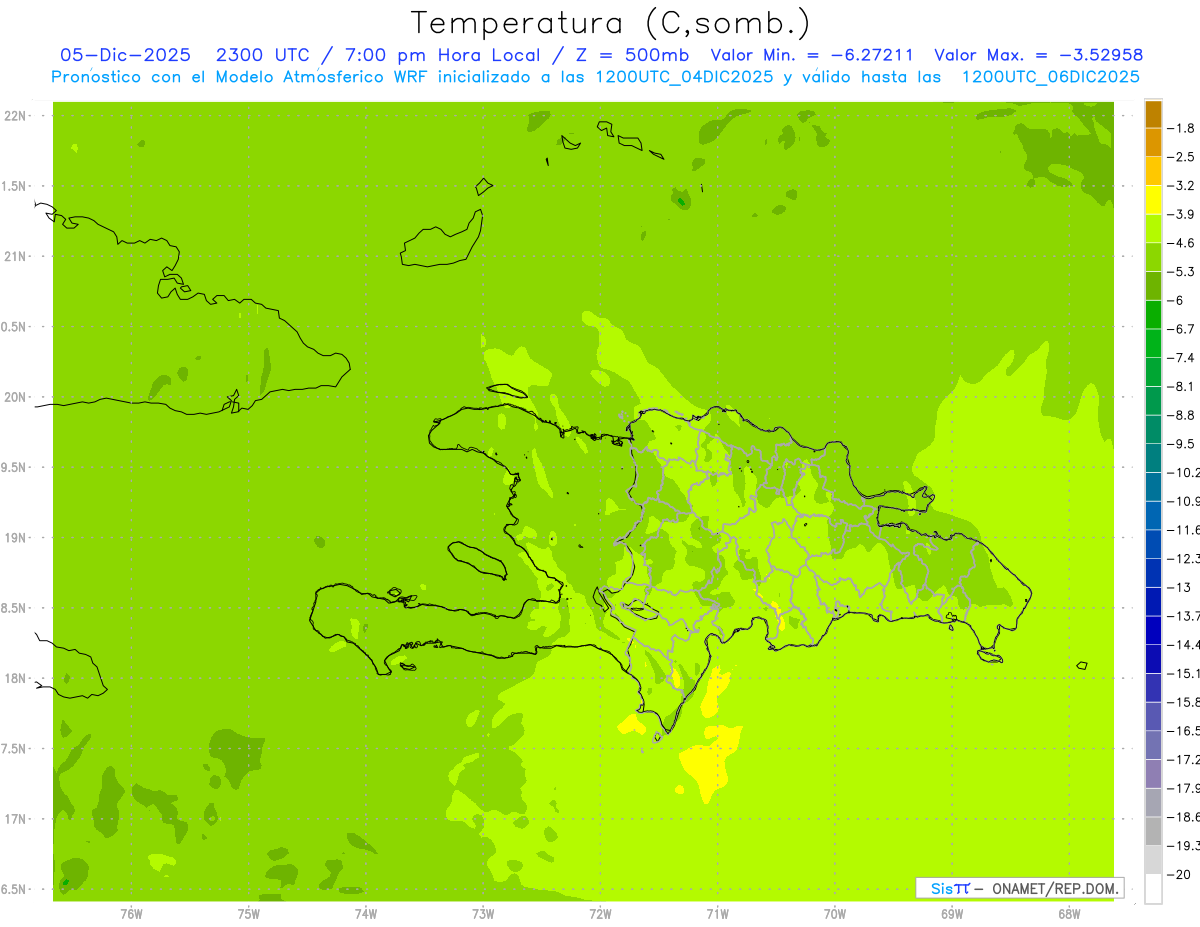Click the '-20' color bar value

click(x=1180, y=875)
